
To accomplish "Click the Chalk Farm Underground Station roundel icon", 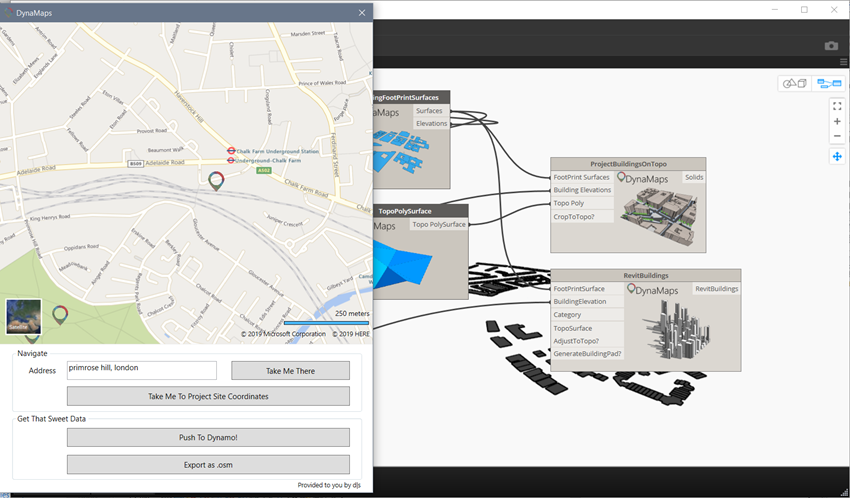I will click(x=231, y=151).
